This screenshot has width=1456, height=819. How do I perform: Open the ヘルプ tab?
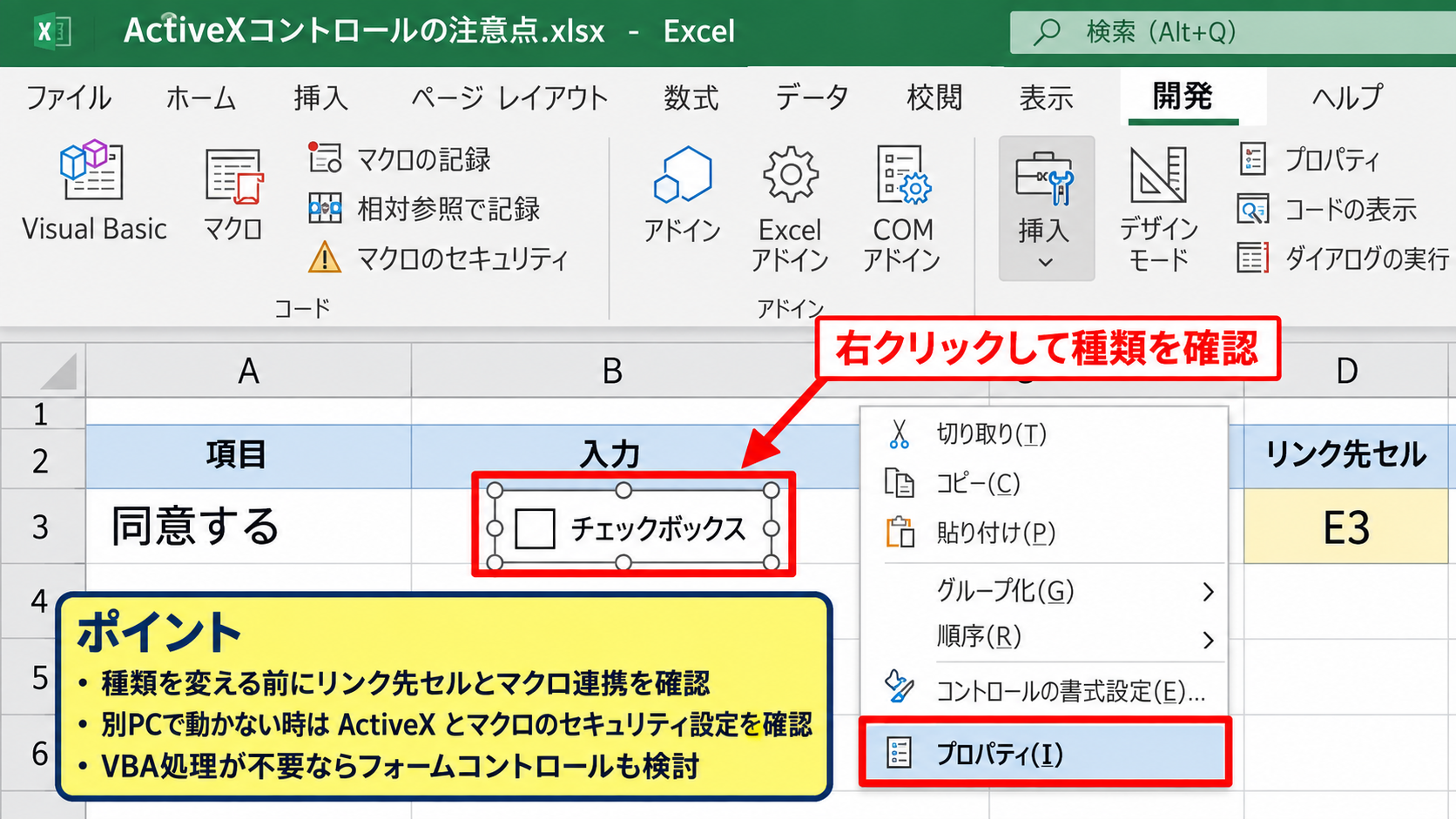tap(1347, 97)
